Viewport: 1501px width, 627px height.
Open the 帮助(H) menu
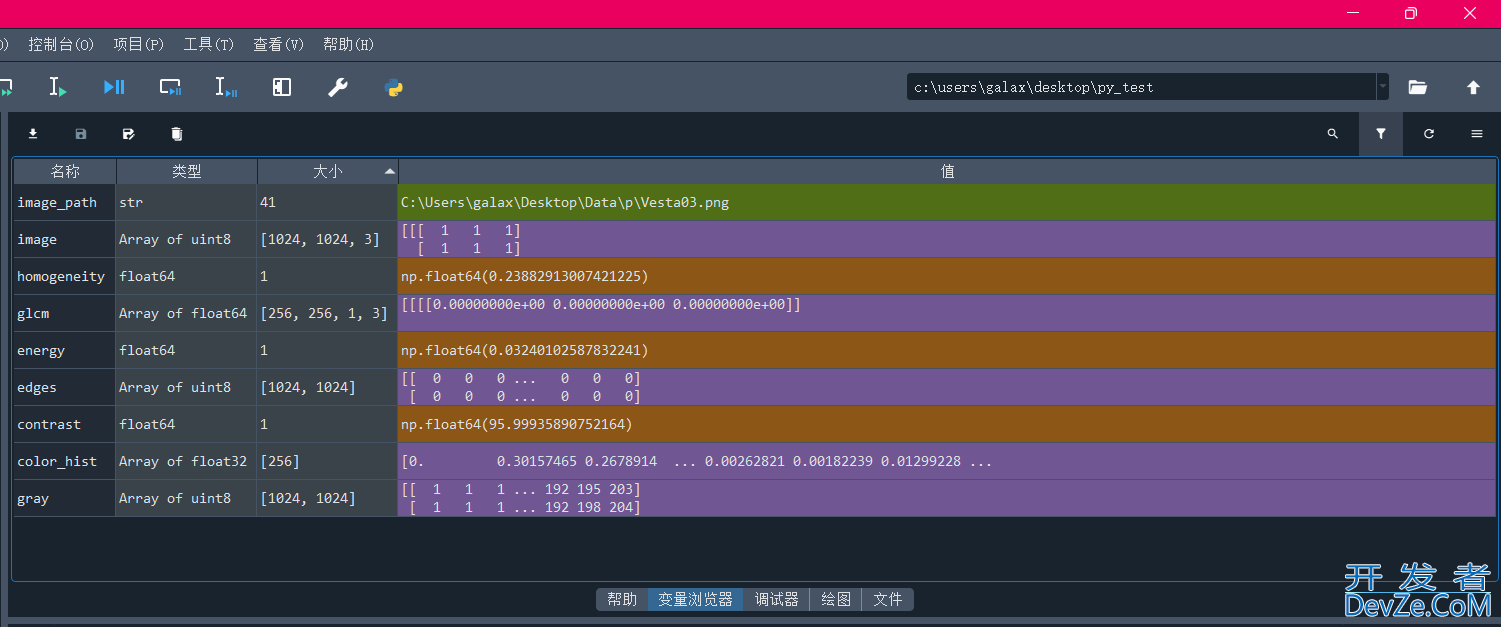click(348, 45)
